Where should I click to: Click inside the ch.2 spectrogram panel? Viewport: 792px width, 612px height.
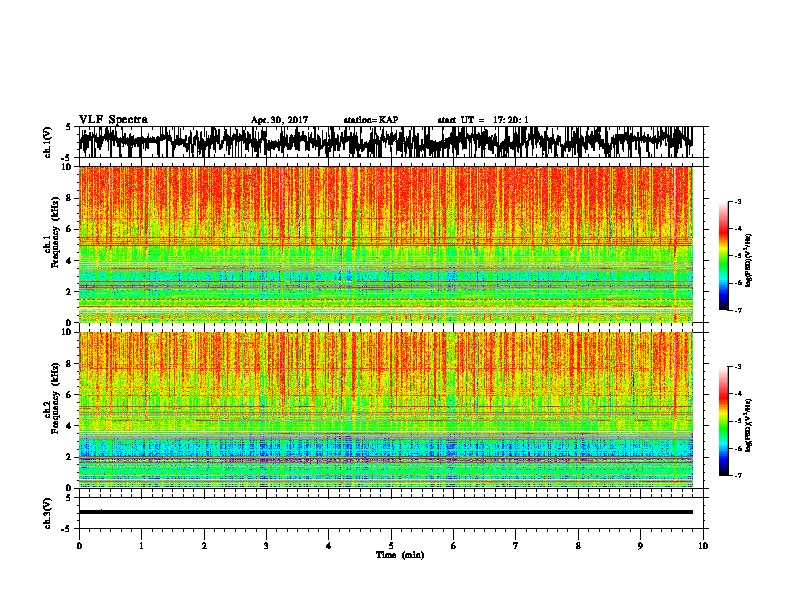pyautogui.click(x=386, y=410)
